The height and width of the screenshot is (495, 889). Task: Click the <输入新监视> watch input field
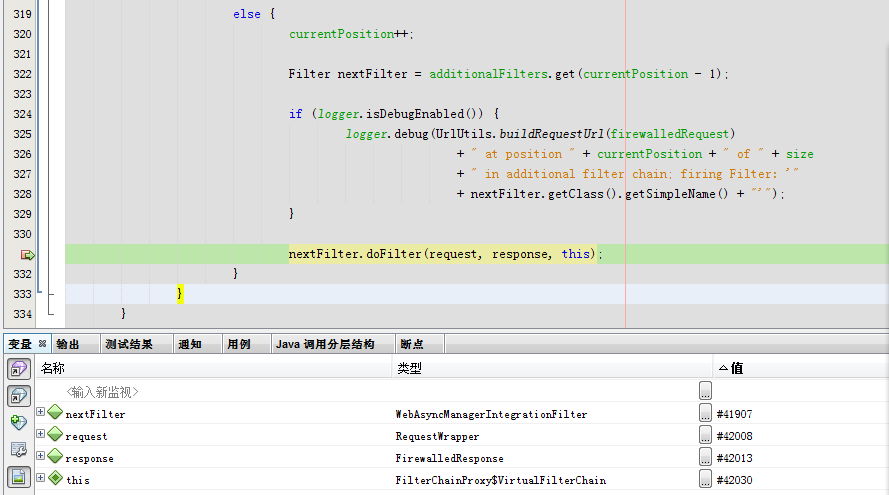pyautogui.click(x=102, y=392)
